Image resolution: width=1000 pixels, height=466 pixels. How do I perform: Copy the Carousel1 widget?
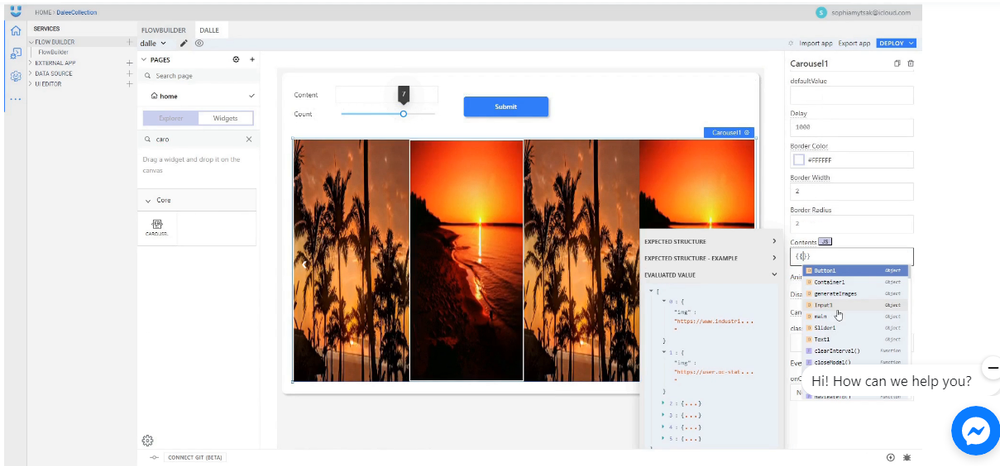click(x=897, y=64)
